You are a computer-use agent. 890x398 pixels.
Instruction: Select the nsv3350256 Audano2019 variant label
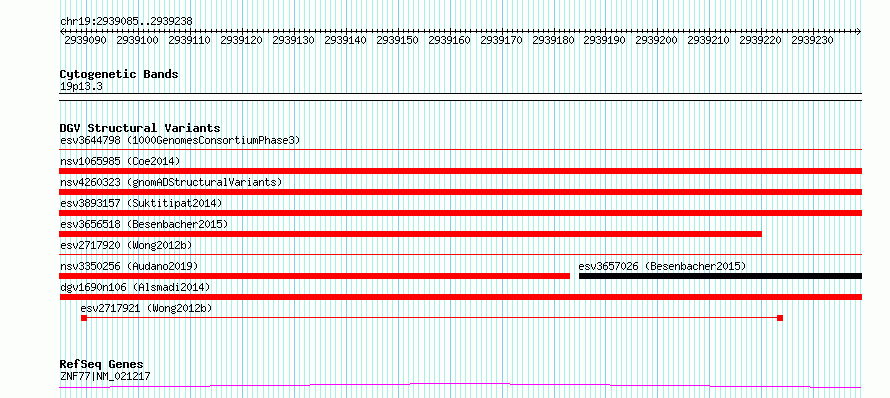(x=129, y=266)
